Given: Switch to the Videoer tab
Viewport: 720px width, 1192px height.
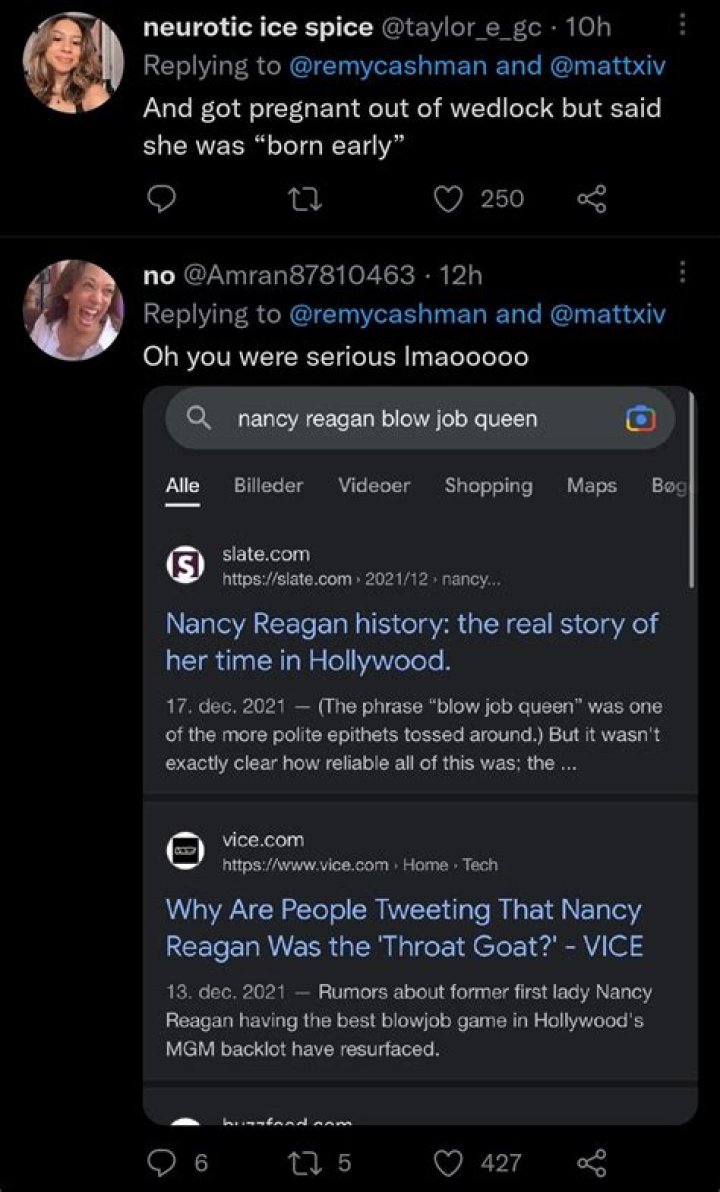Looking at the screenshot, I should click(374, 485).
